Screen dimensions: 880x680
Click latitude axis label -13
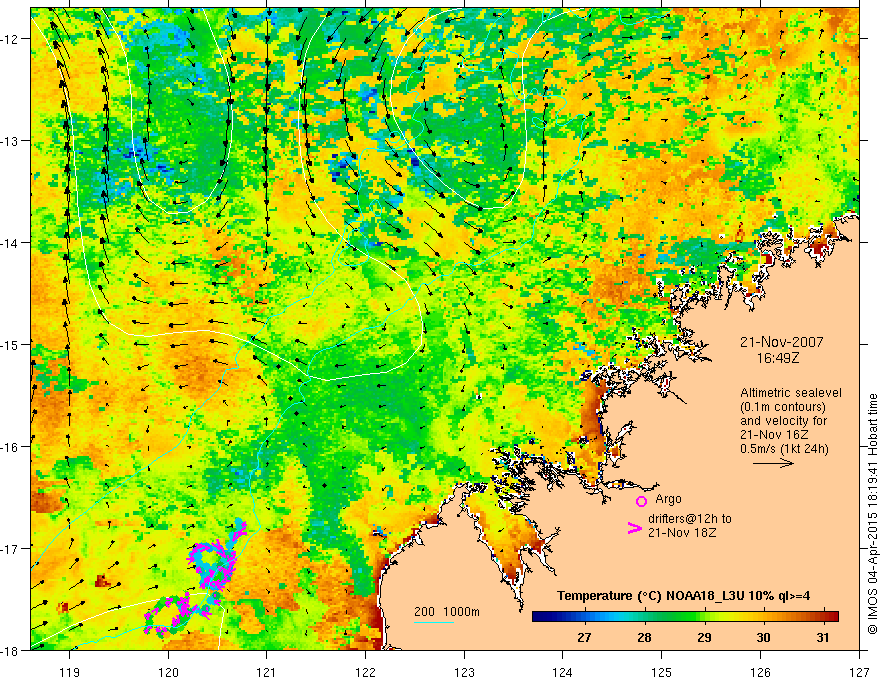click(x=11, y=141)
